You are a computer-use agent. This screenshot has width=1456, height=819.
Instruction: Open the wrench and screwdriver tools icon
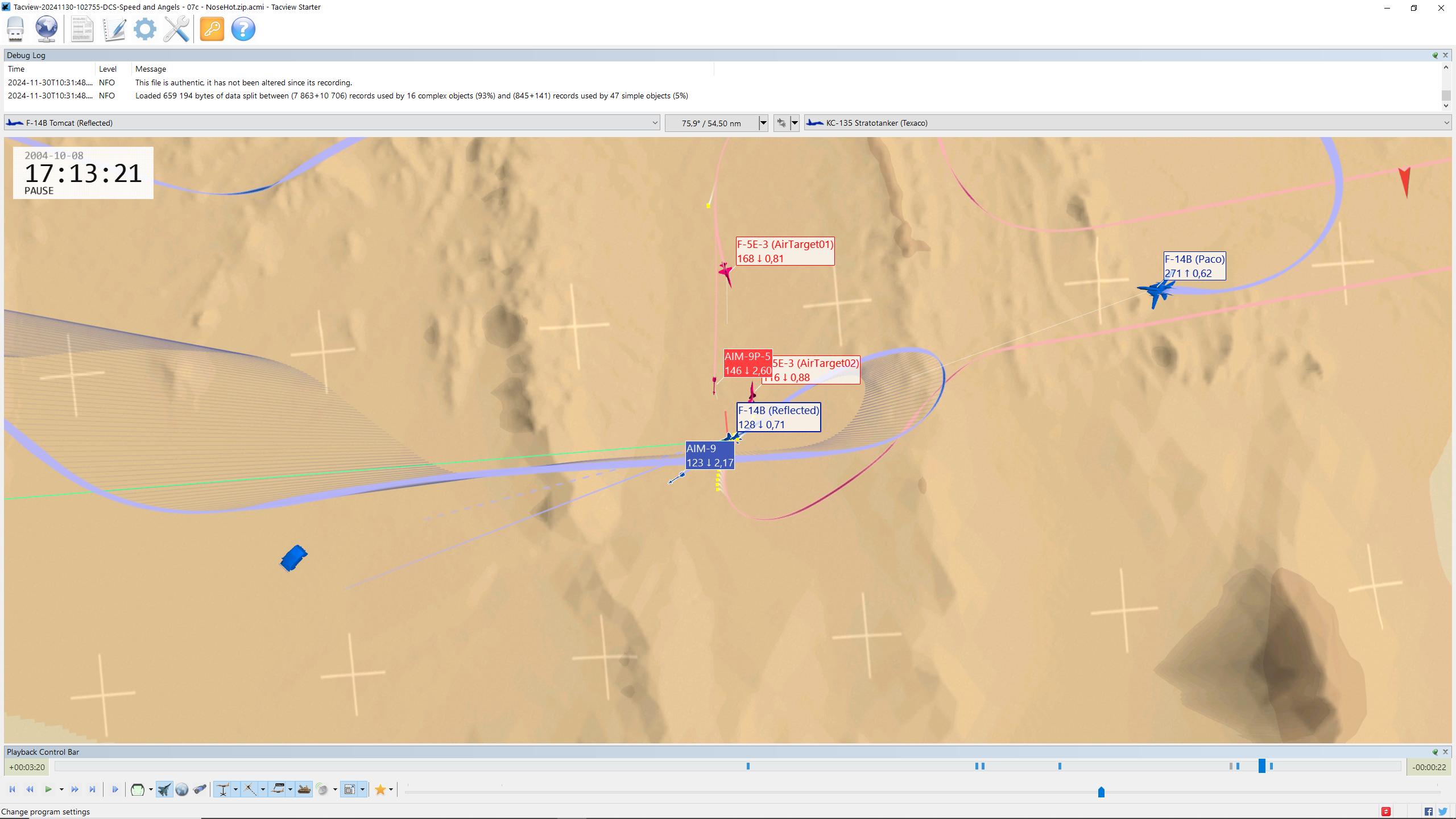[176, 28]
